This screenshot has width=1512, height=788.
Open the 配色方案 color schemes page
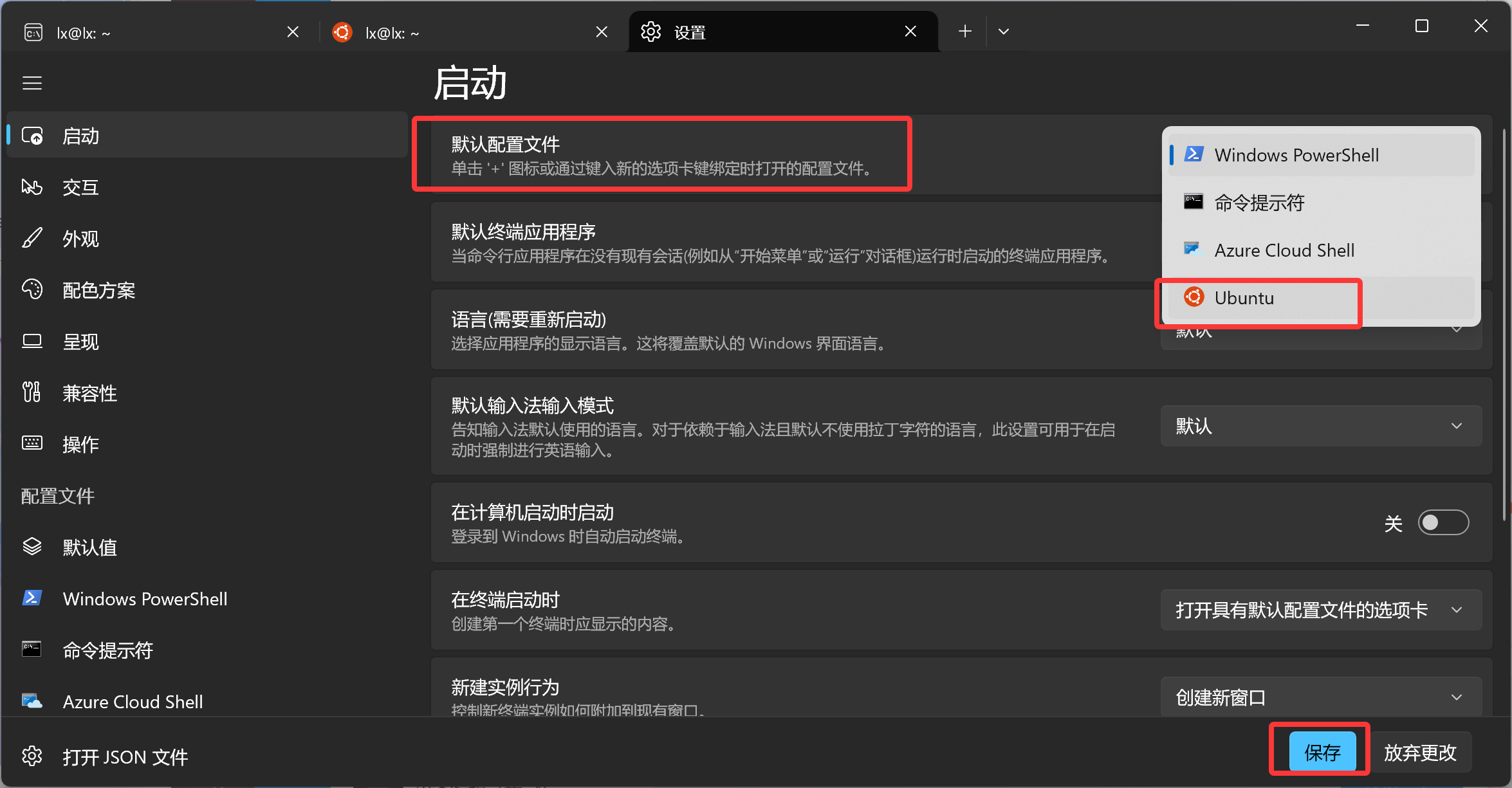point(98,290)
